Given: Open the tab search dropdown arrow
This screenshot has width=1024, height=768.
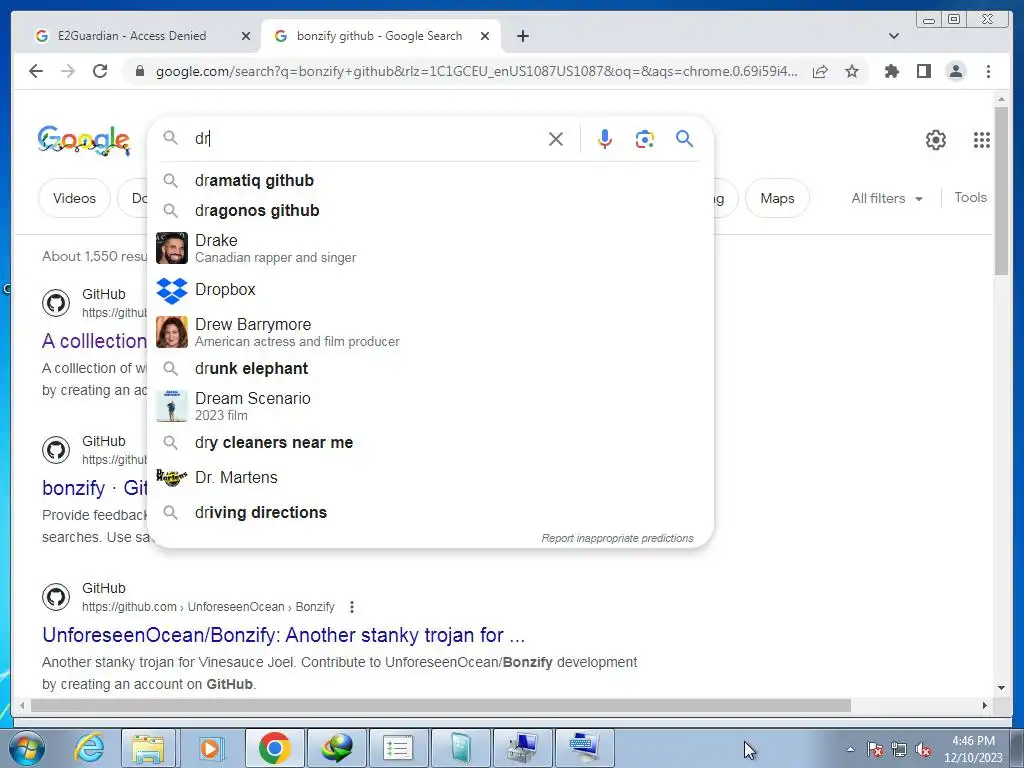Looking at the screenshot, I should click(x=894, y=36).
